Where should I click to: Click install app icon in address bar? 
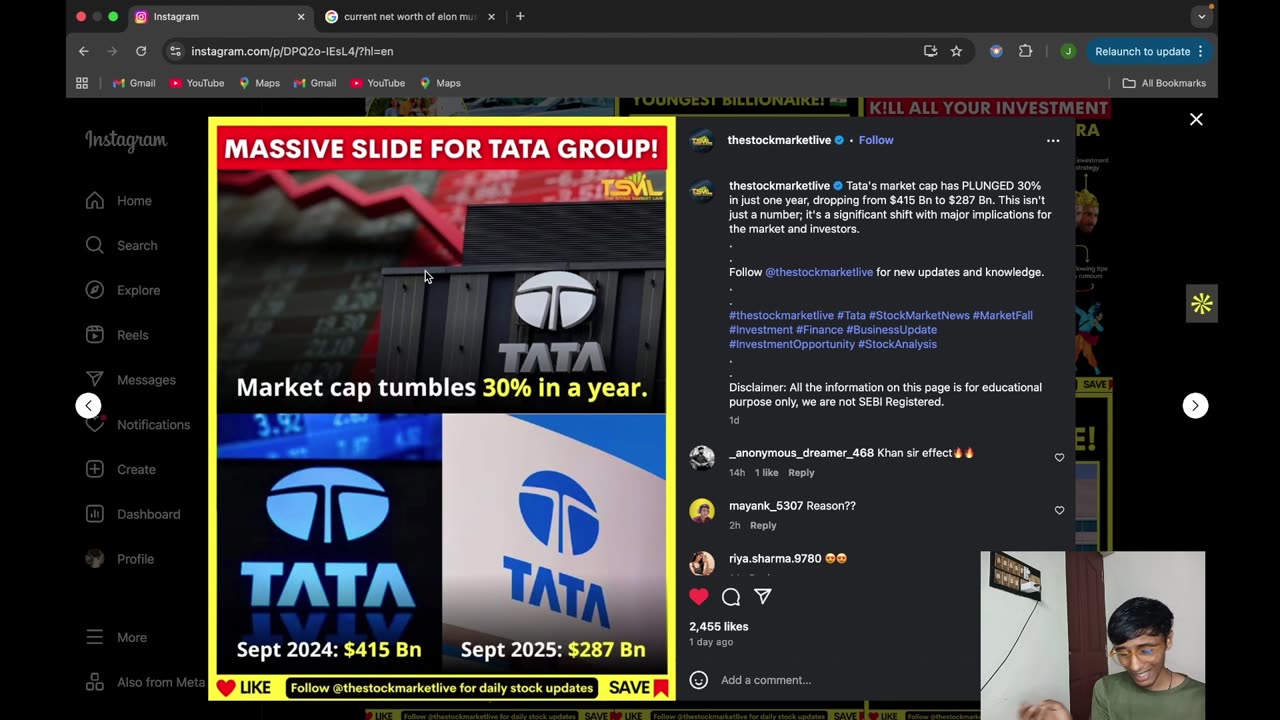[930, 51]
